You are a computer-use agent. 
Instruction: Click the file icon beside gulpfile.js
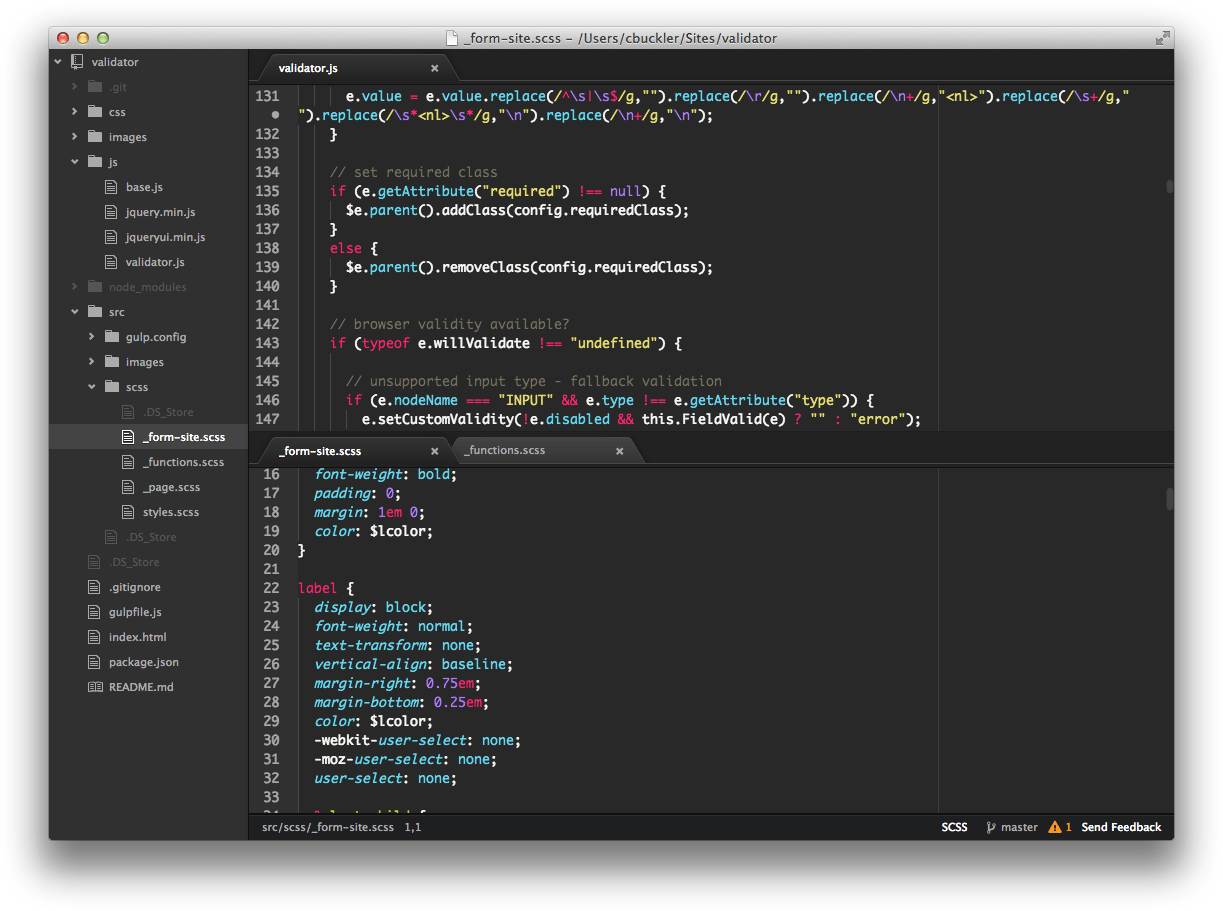tap(95, 612)
